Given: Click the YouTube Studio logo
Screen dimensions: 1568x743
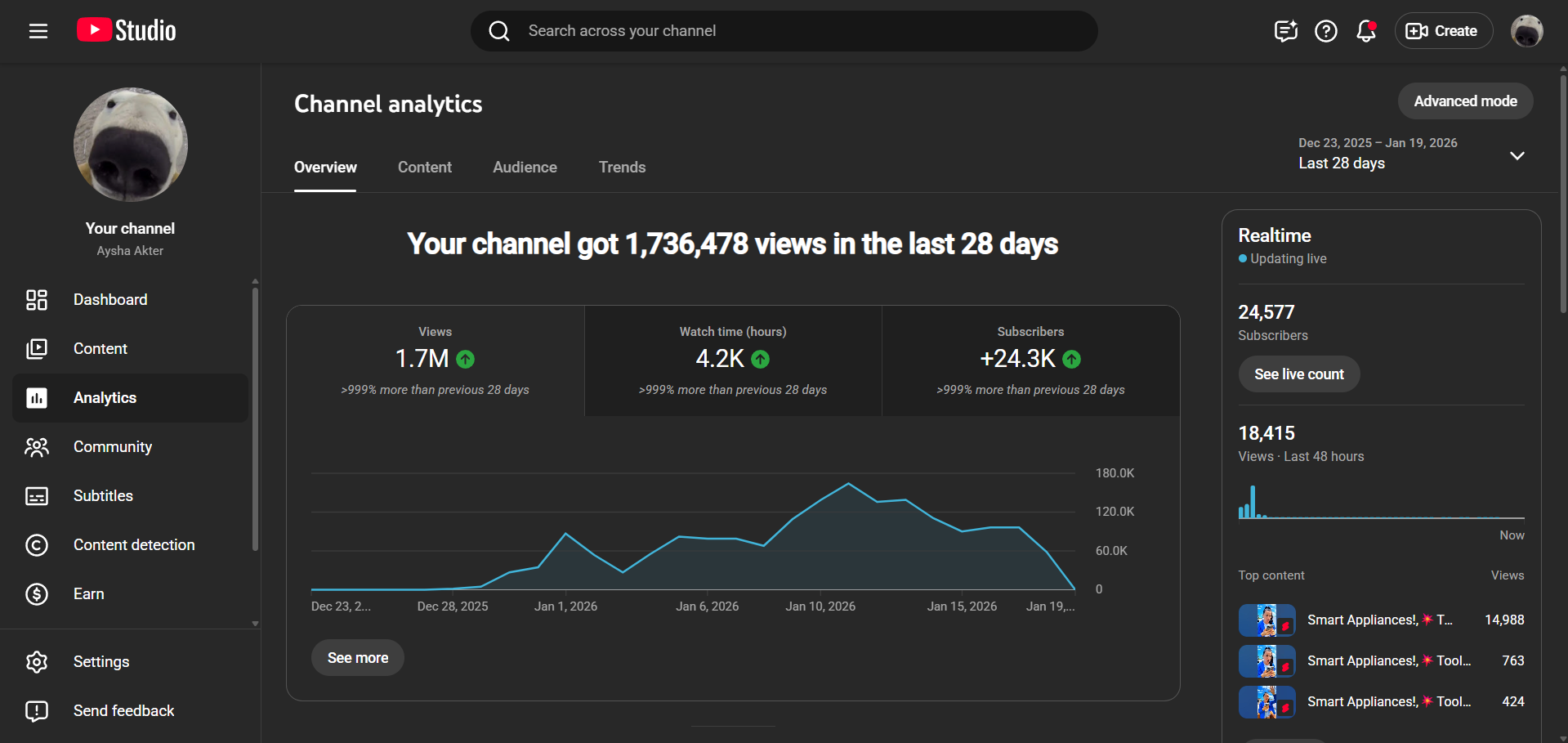Looking at the screenshot, I should click(127, 31).
